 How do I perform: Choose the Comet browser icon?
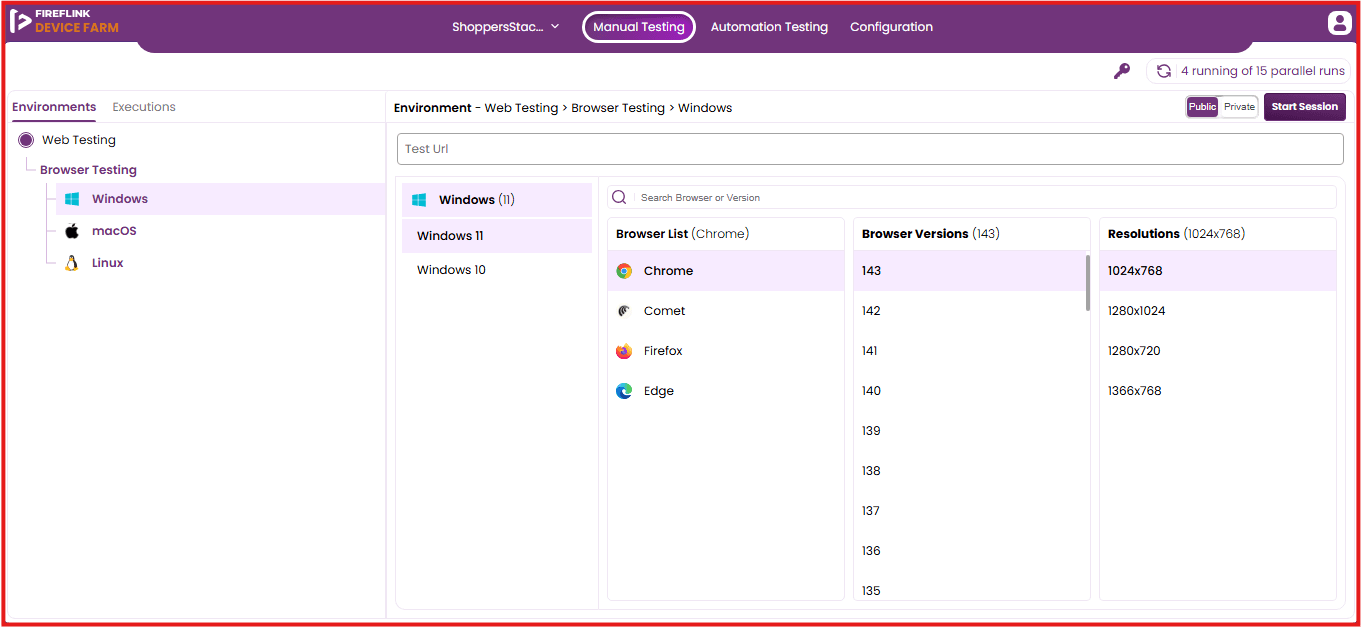(x=624, y=311)
